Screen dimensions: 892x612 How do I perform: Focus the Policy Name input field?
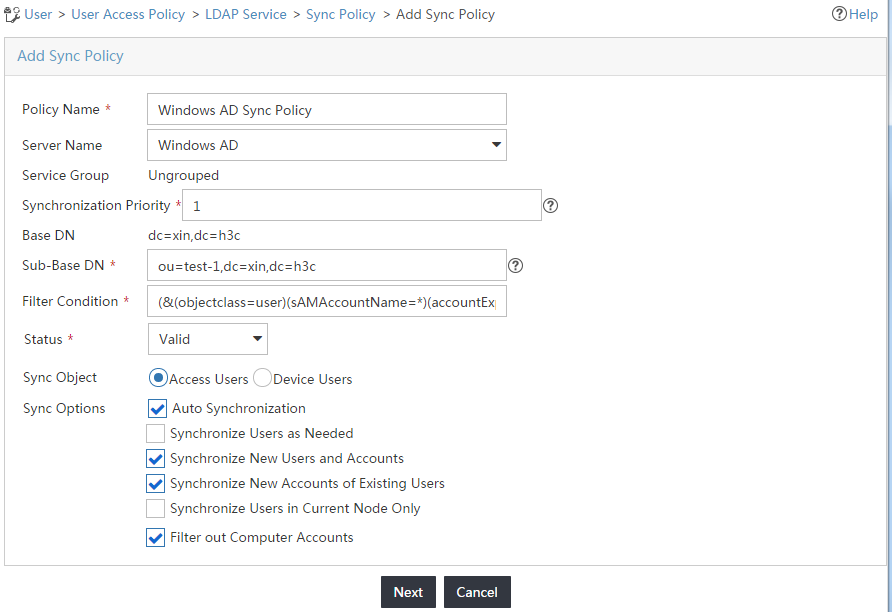327,109
